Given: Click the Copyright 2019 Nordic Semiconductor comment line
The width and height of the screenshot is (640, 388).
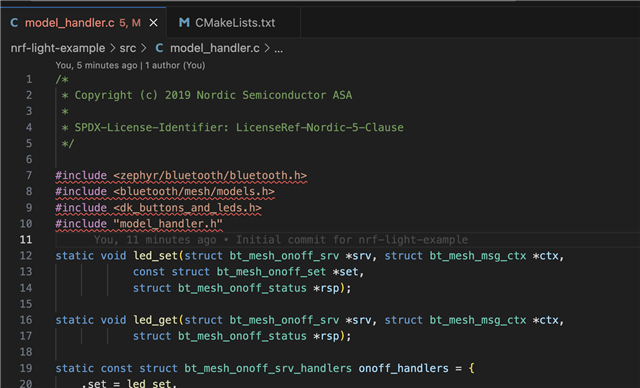Looking at the screenshot, I should click(207, 95).
